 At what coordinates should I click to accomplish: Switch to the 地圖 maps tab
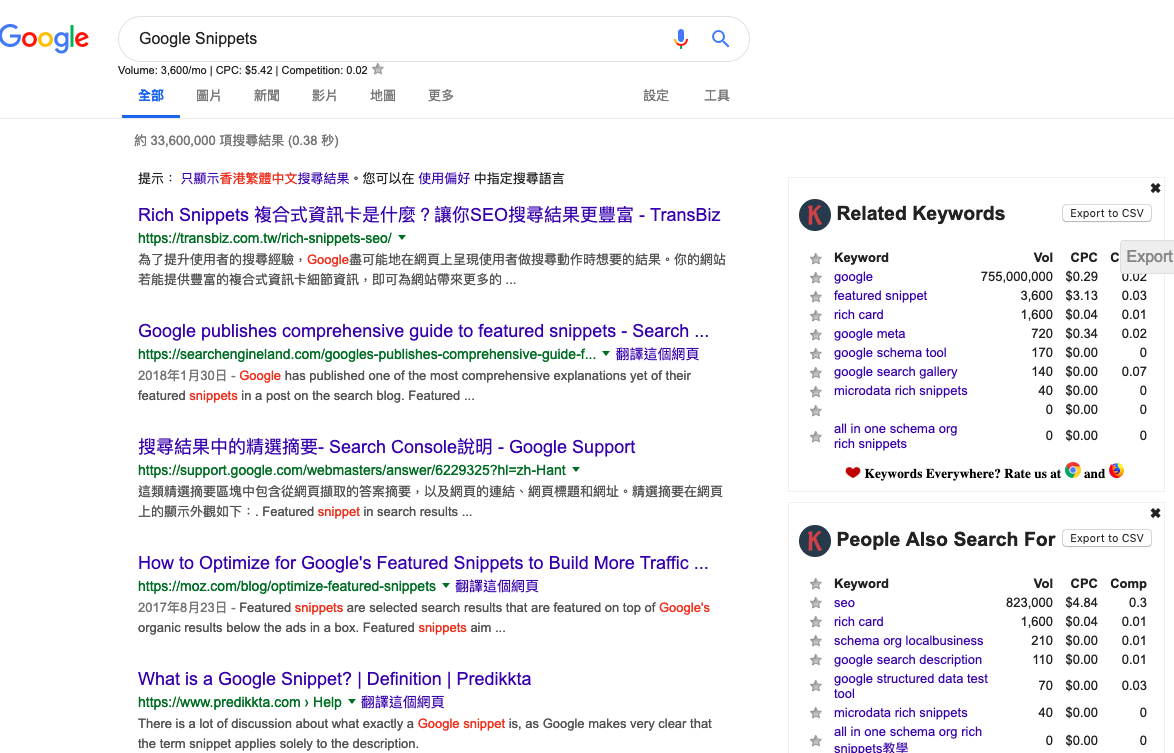pos(383,96)
